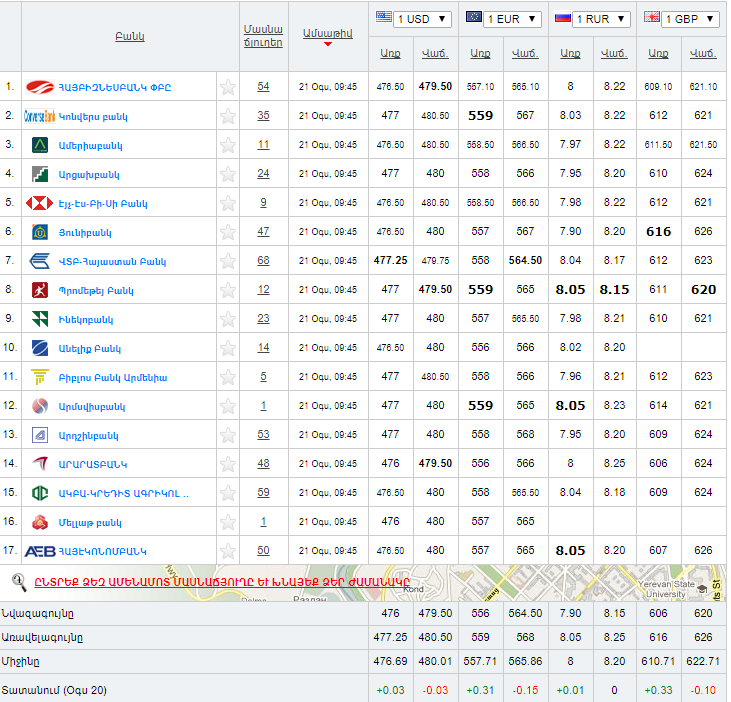Screen dimensions: 731x702
Task: Open the 1 RUR currency dropdown
Action: point(592,19)
